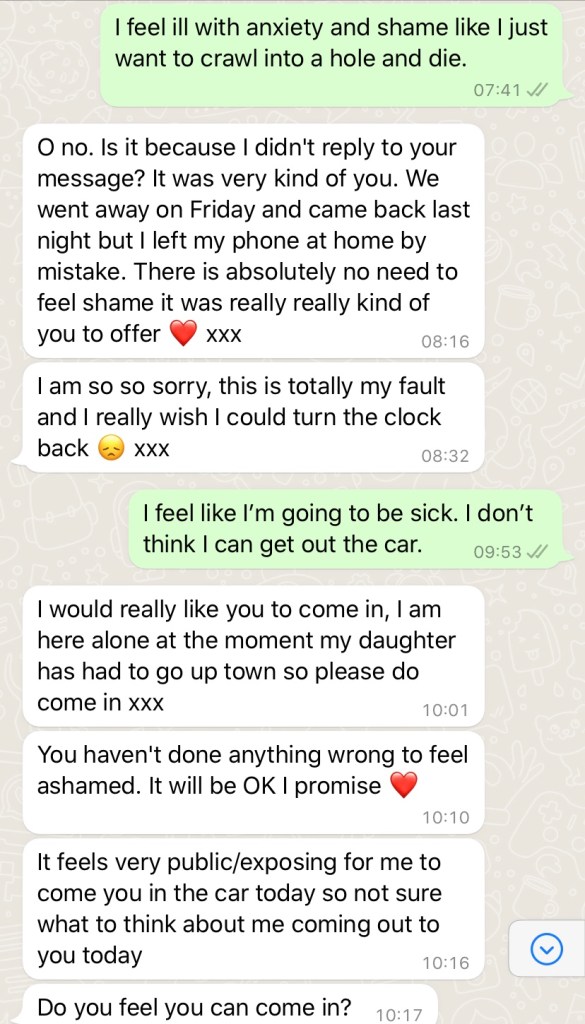Screen dimensions: 585x1024
Task: Click the double-tick receipt beside 09:53
Action: pos(539,552)
